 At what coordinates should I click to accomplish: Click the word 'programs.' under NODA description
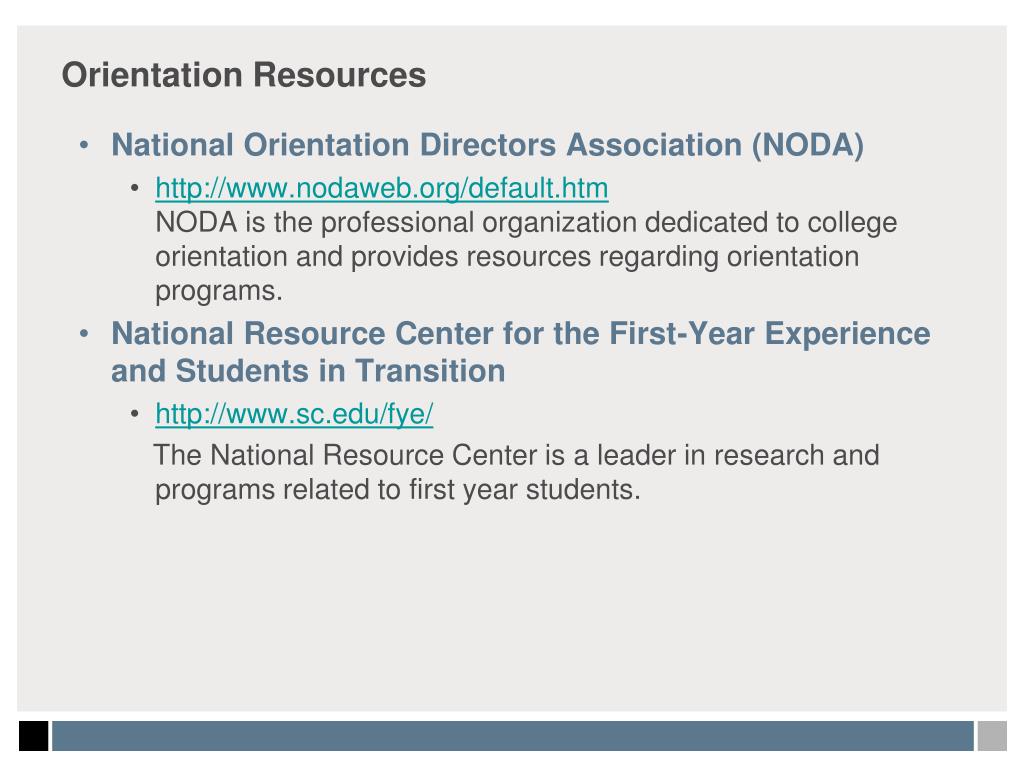(219, 291)
